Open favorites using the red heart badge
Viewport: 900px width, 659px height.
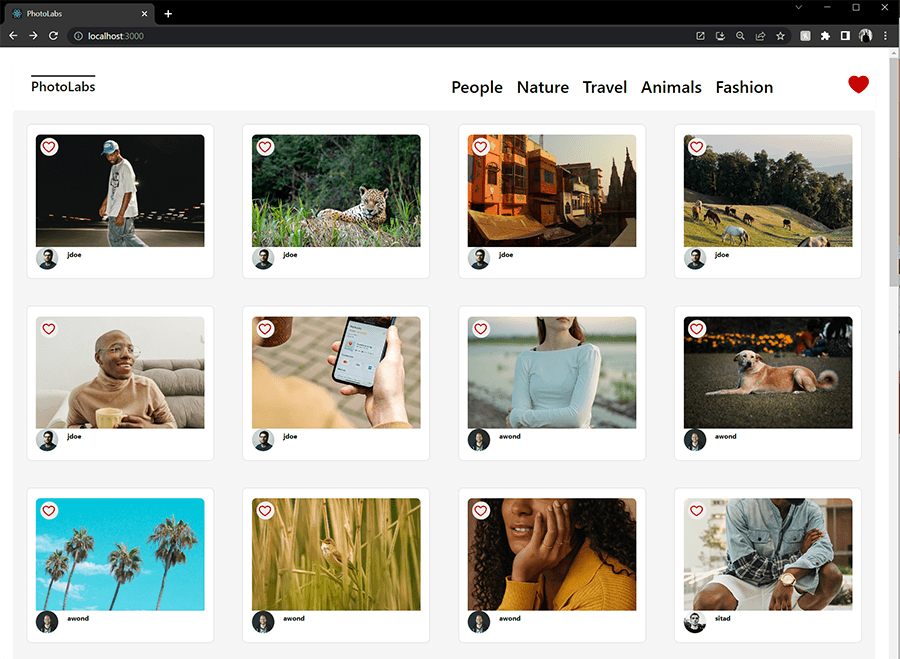pos(858,85)
